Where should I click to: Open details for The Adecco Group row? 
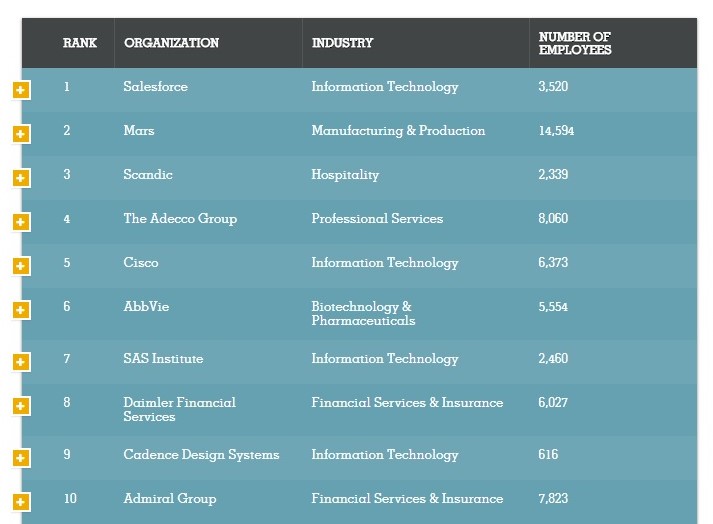coord(20,222)
